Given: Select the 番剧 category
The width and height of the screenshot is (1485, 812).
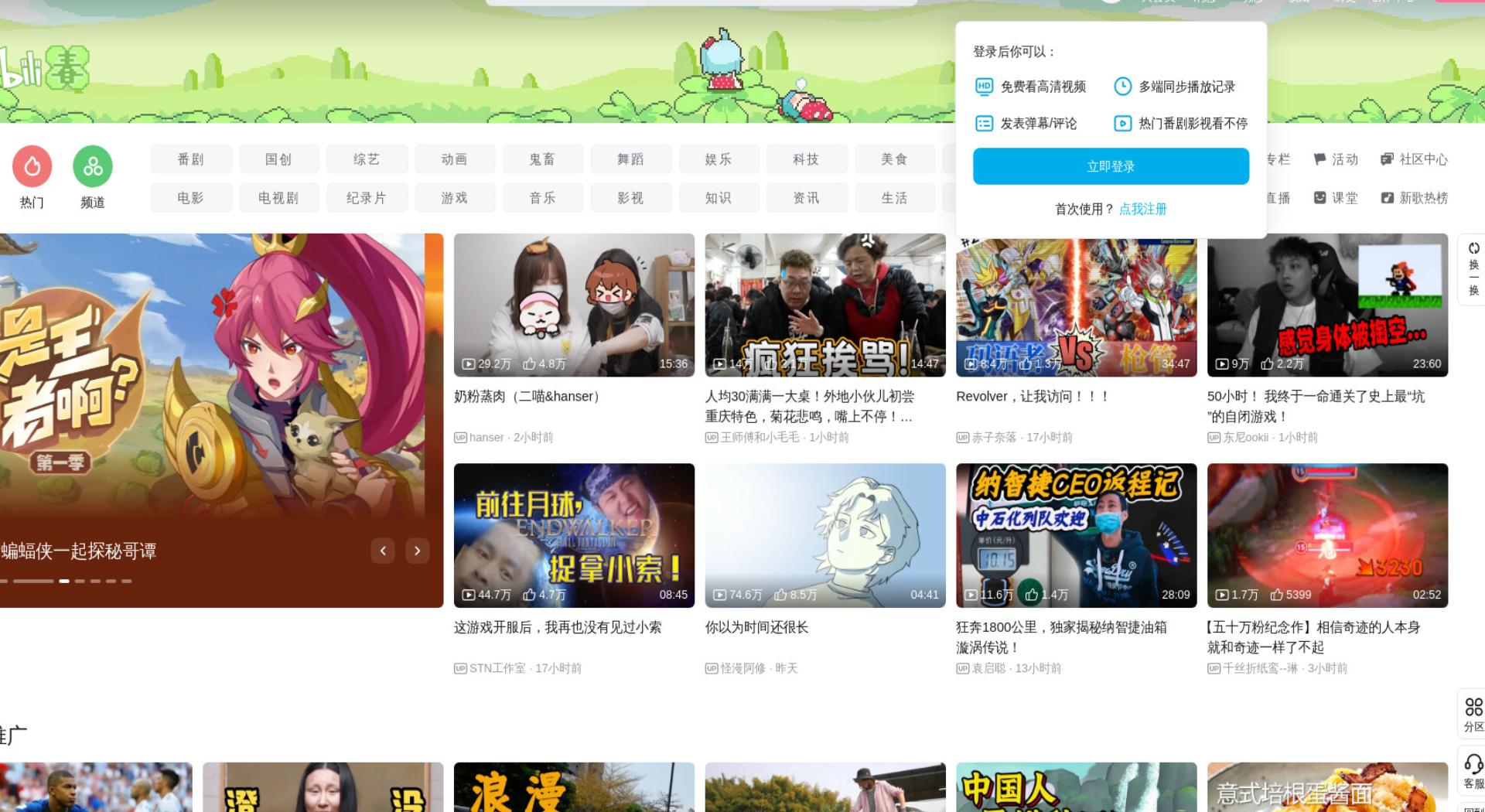Looking at the screenshot, I should tap(191, 159).
